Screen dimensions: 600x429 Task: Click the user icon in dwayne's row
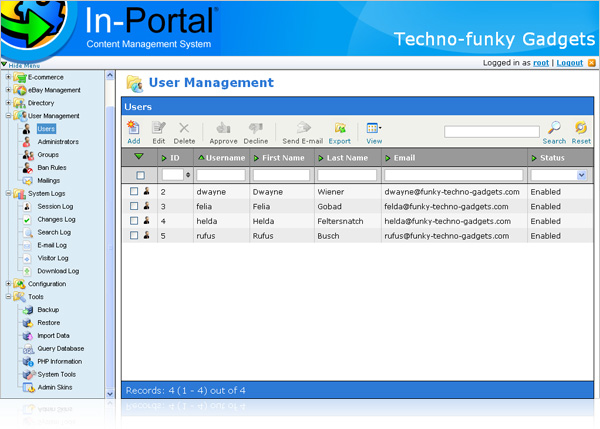click(x=147, y=191)
